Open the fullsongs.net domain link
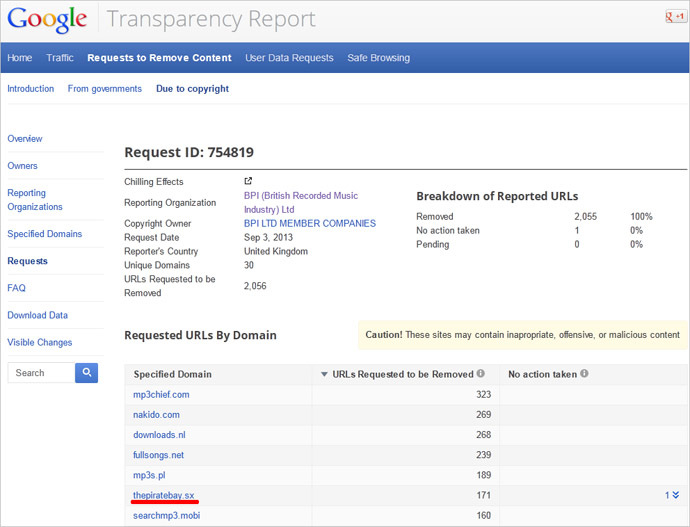 158,455
